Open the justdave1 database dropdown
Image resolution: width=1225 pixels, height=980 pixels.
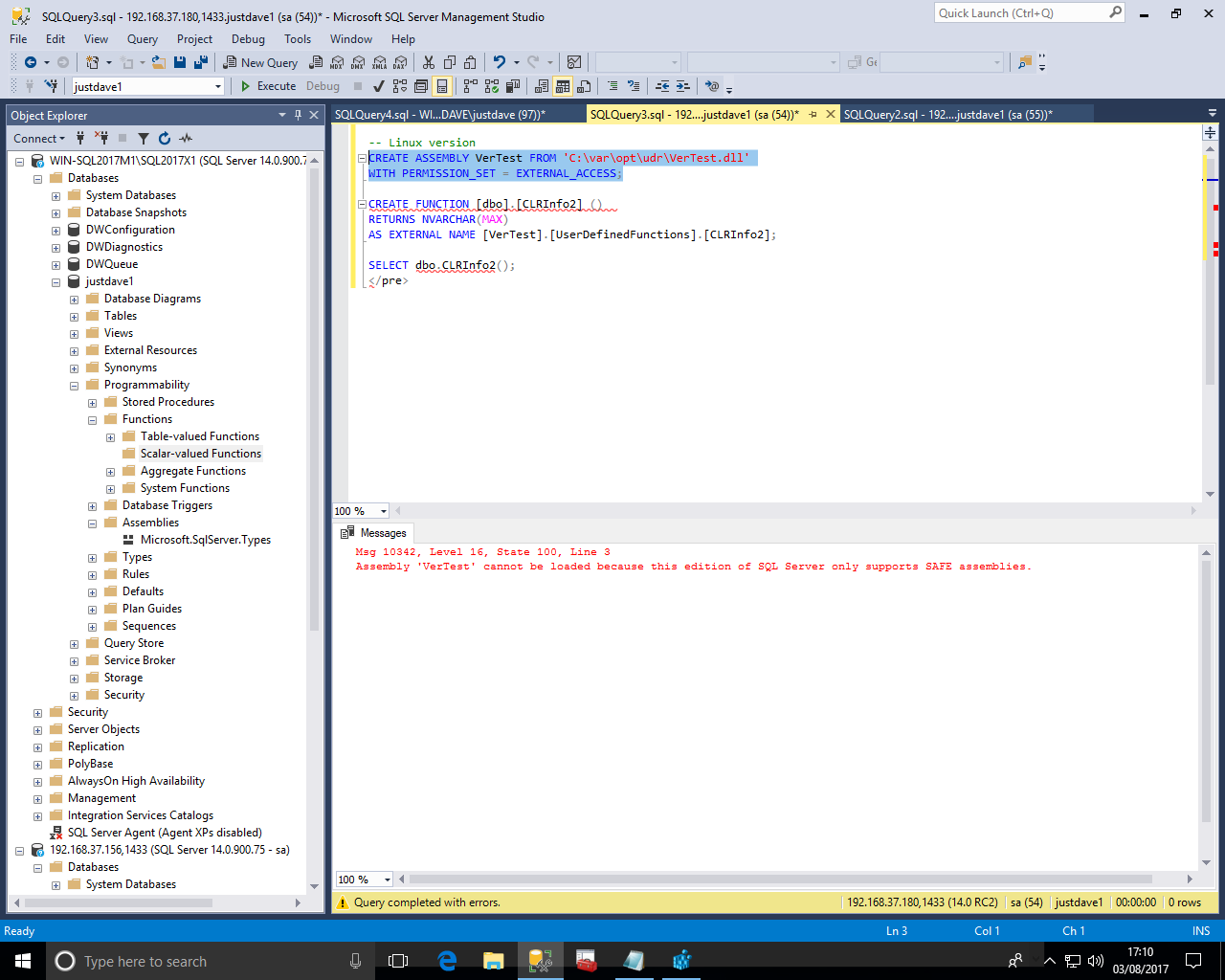click(x=218, y=86)
